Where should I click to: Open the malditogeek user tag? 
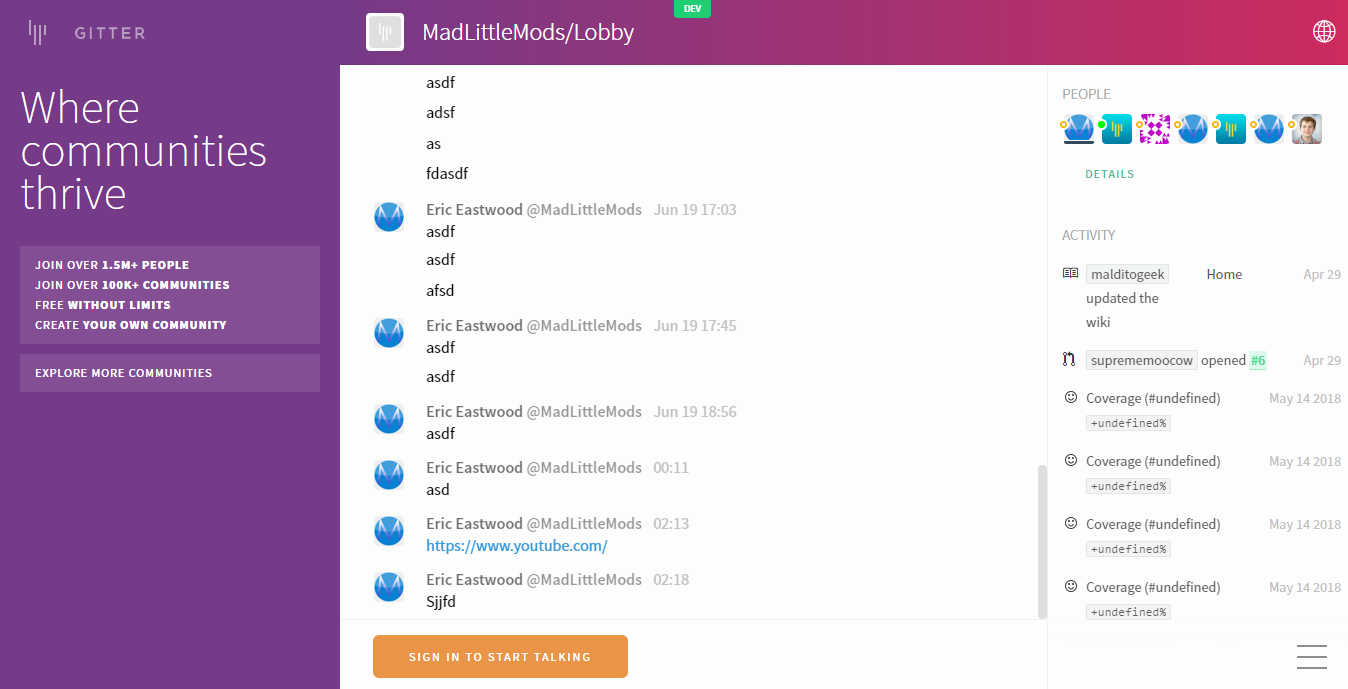click(1128, 274)
